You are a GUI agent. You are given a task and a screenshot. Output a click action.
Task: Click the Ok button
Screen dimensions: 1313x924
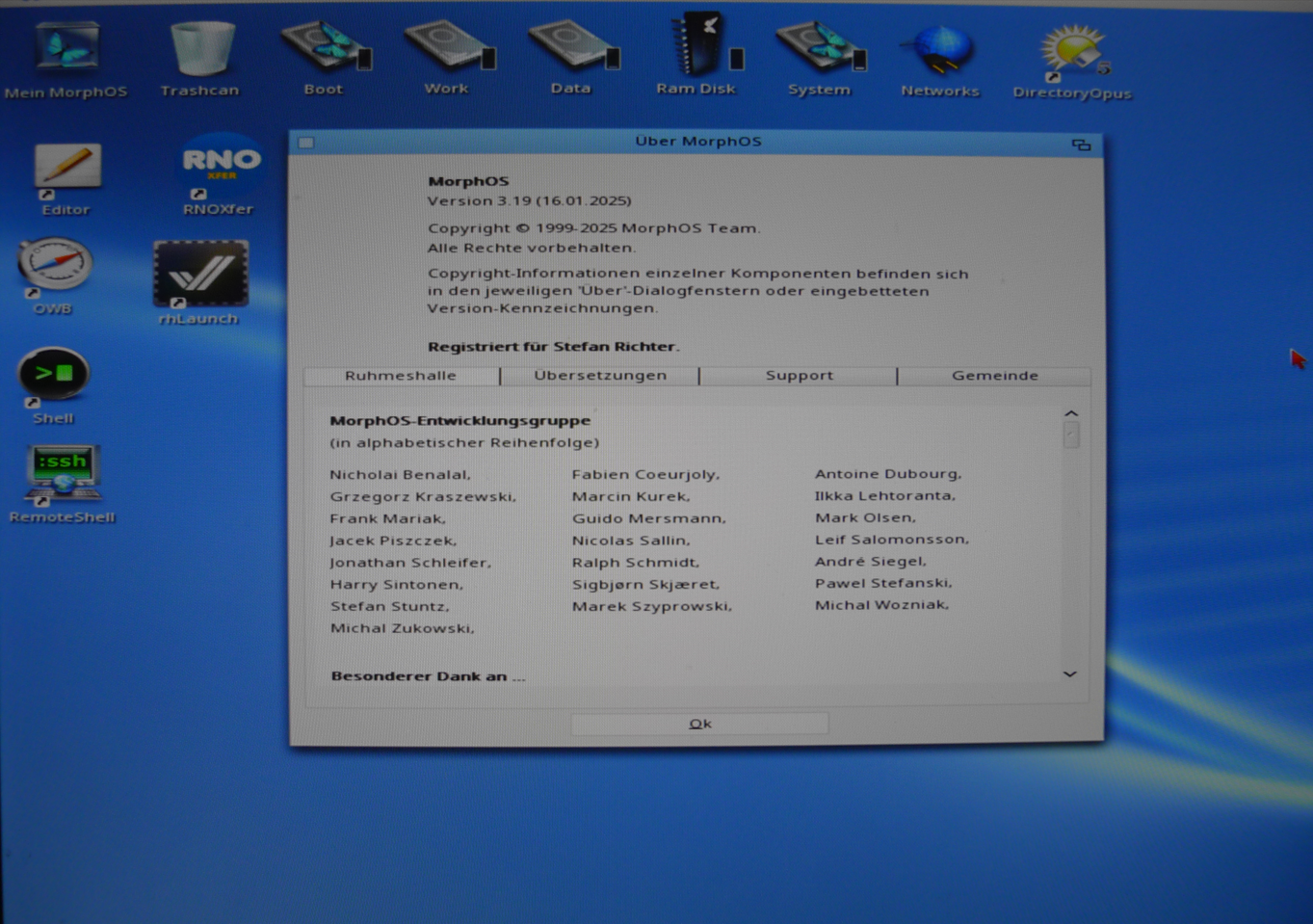tap(699, 724)
